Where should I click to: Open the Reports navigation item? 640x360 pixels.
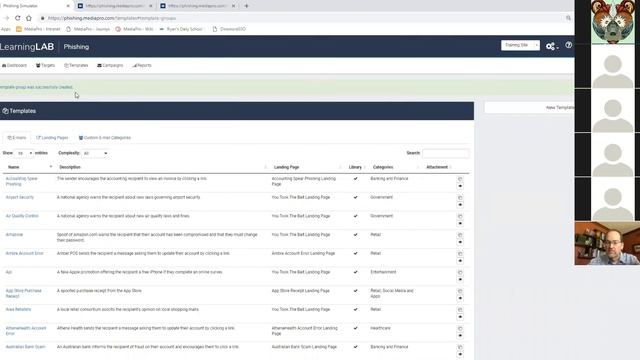pos(142,65)
